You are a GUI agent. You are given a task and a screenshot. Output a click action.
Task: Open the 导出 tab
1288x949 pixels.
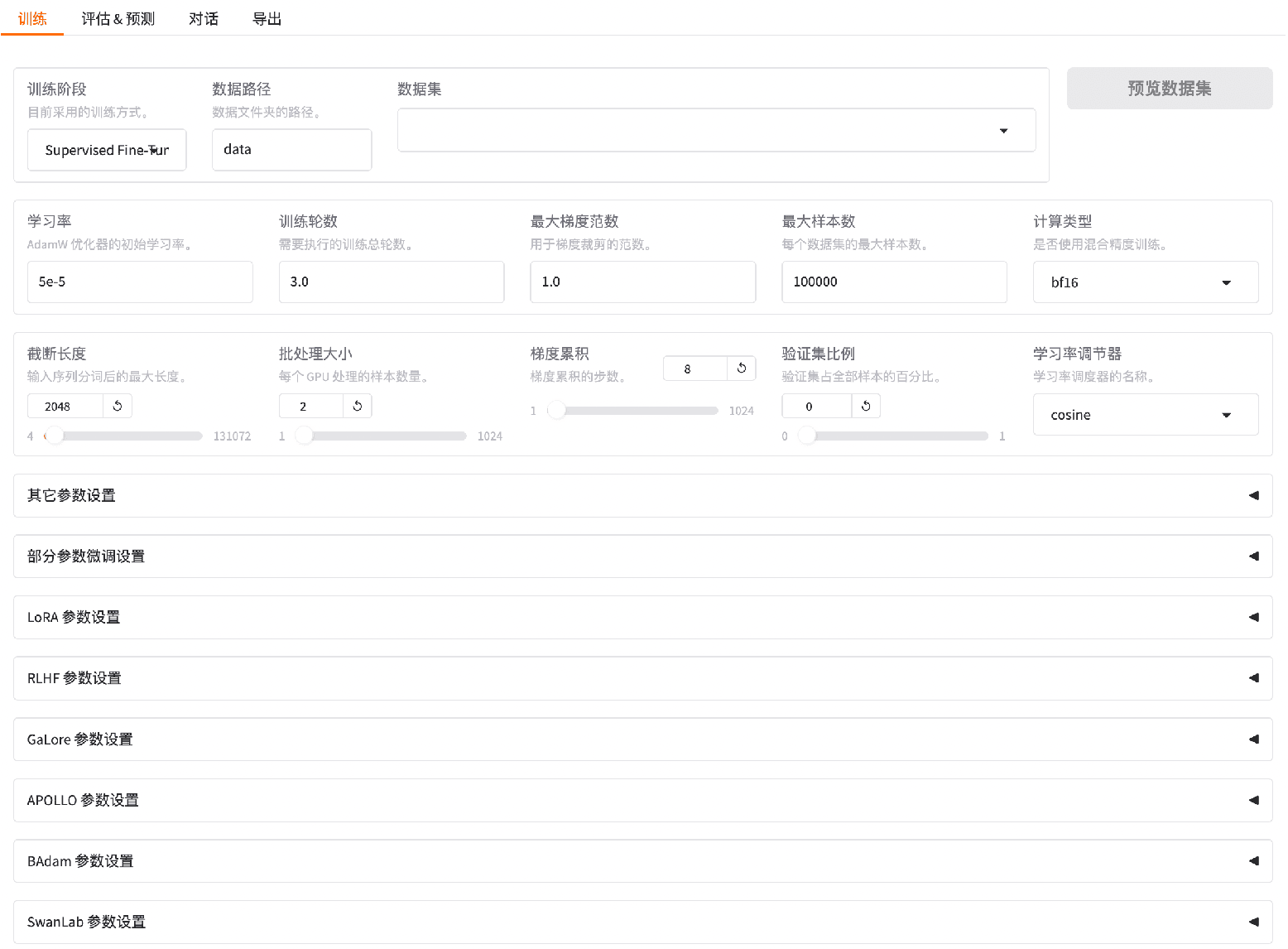(x=267, y=19)
